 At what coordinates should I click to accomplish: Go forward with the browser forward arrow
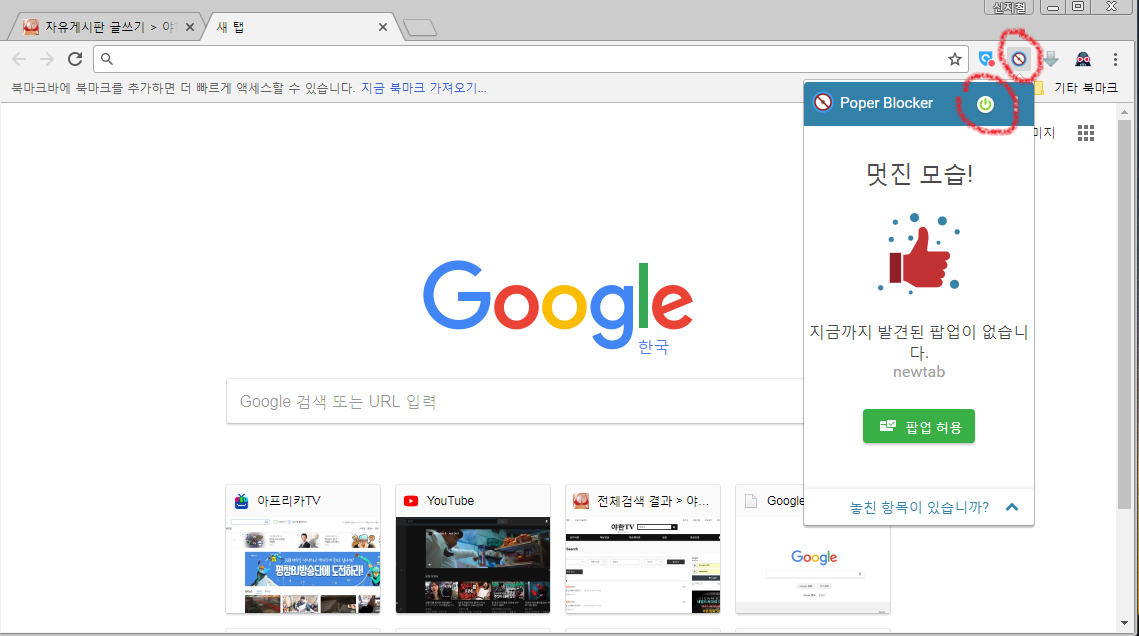(x=46, y=59)
